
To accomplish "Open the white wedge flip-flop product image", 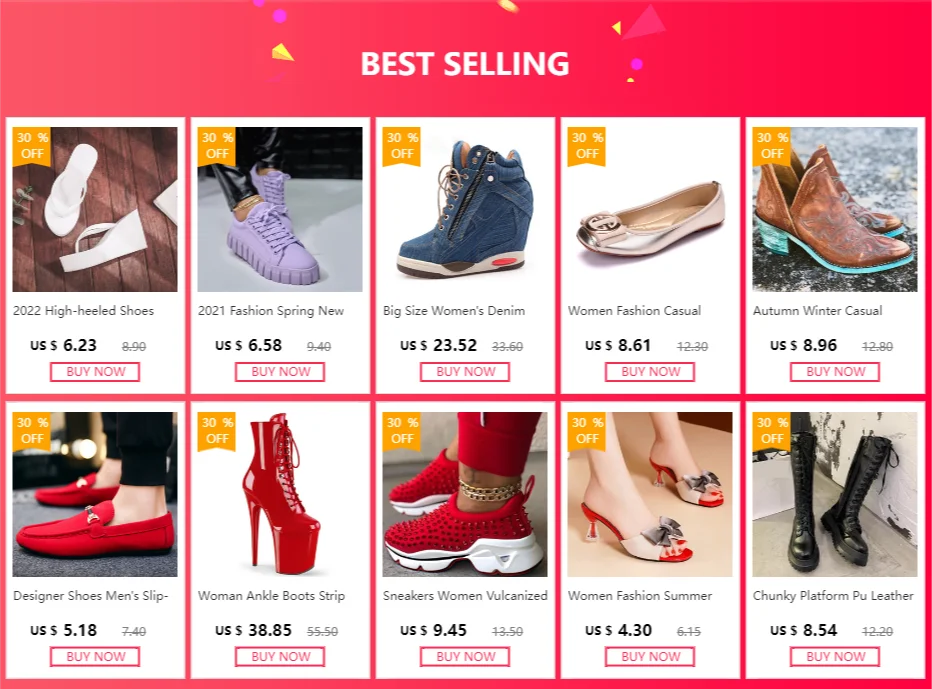I will coord(95,209).
